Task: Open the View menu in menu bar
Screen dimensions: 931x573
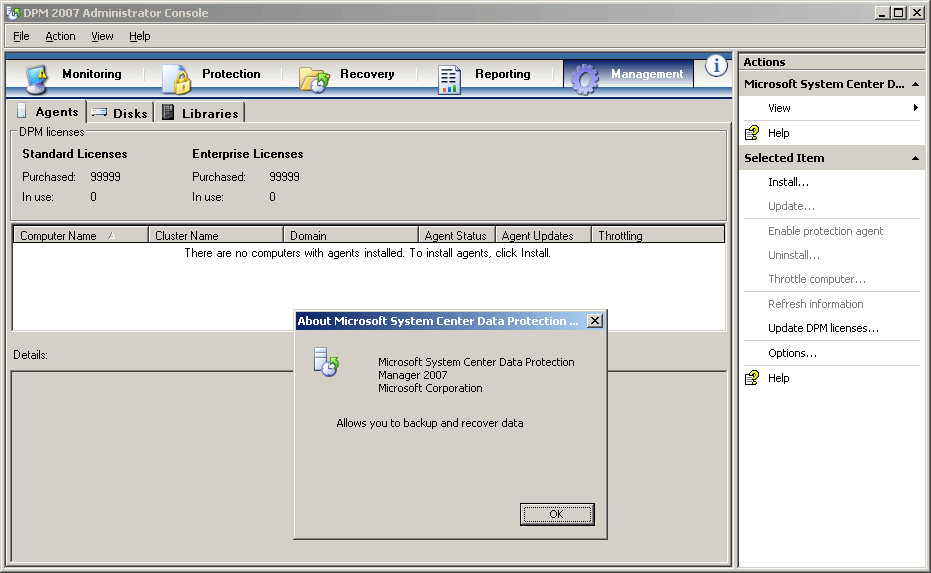Action: pyautogui.click(x=102, y=36)
